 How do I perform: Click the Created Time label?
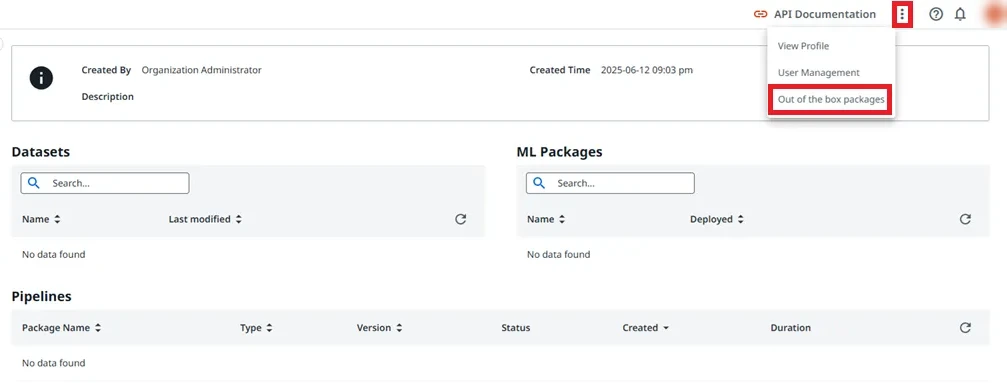click(560, 70)
